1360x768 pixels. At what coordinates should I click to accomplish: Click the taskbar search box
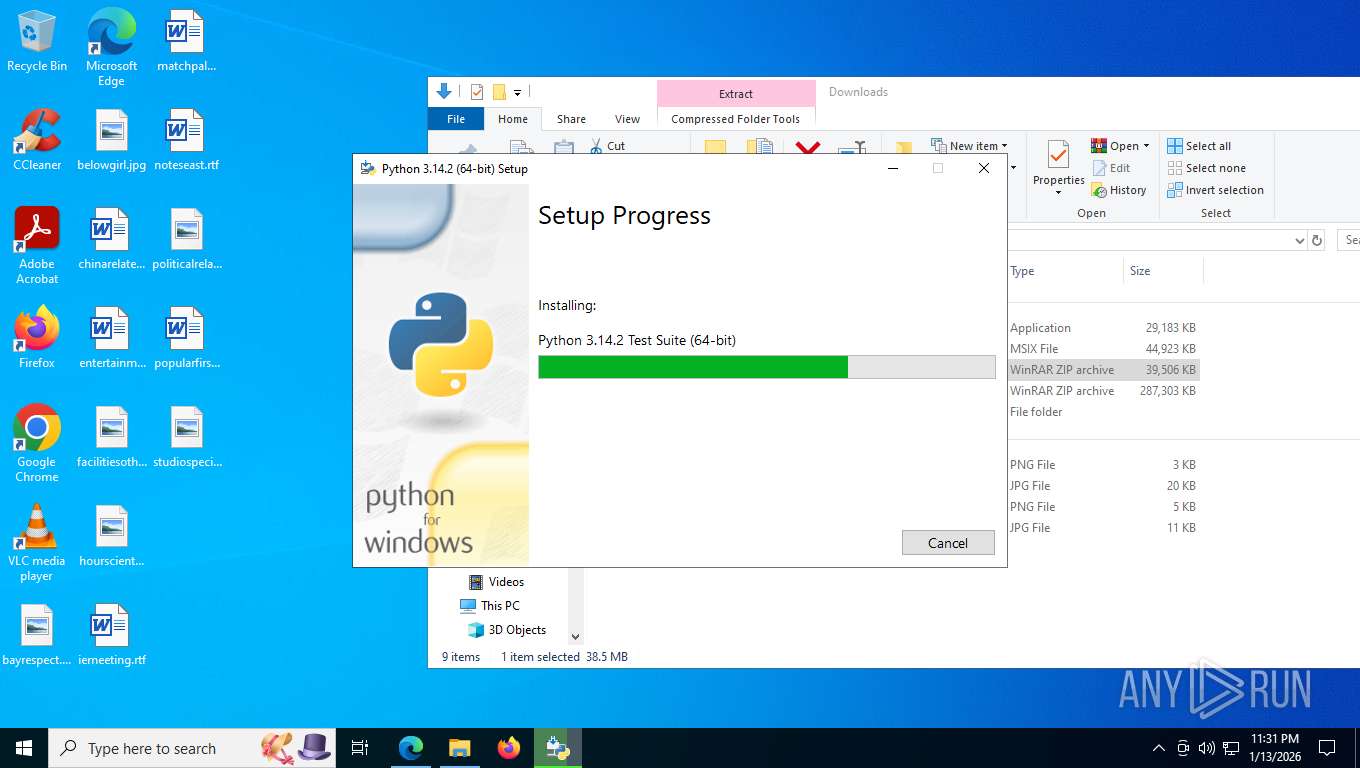pyautogui.click(x=192, y=748)
